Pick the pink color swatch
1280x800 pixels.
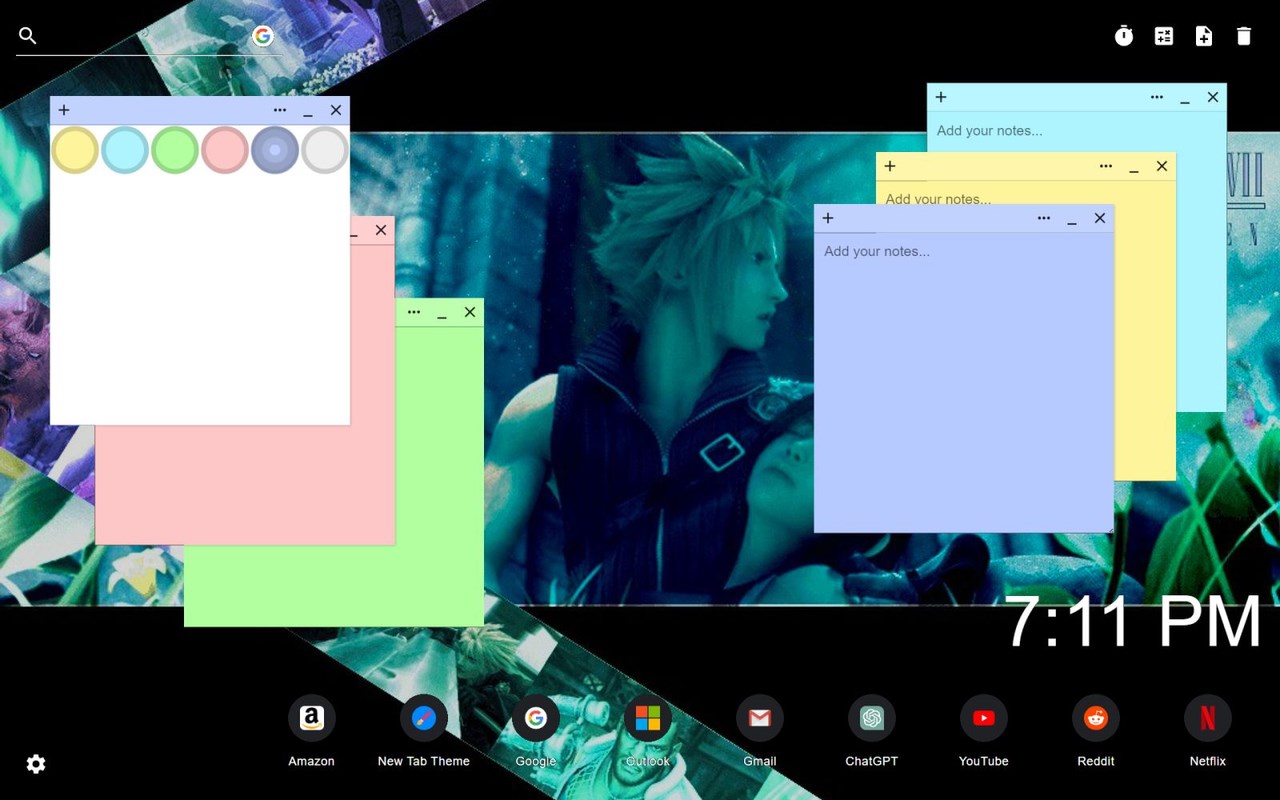(225, 150)
